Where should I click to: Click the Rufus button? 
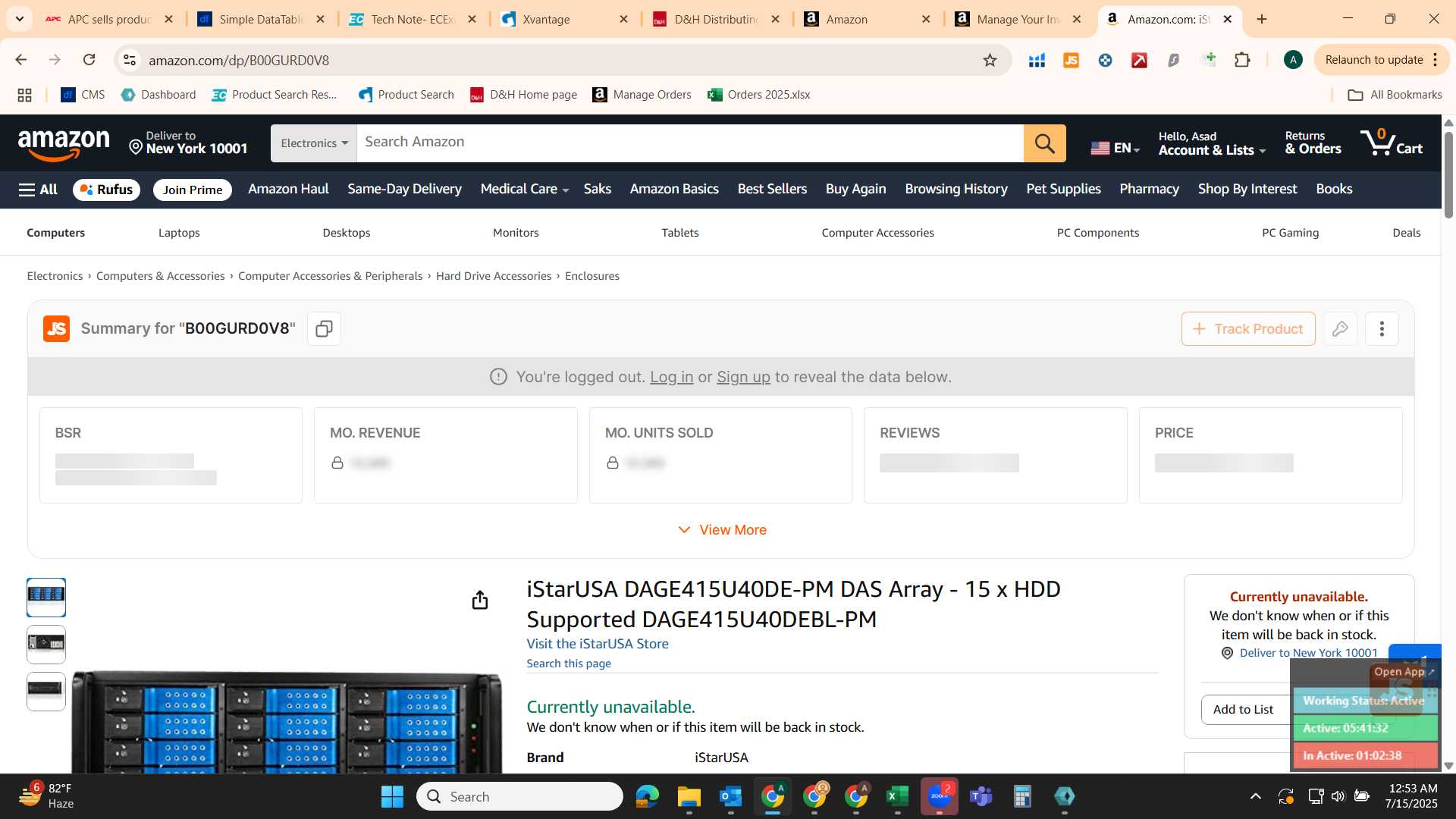pos(106,190)
